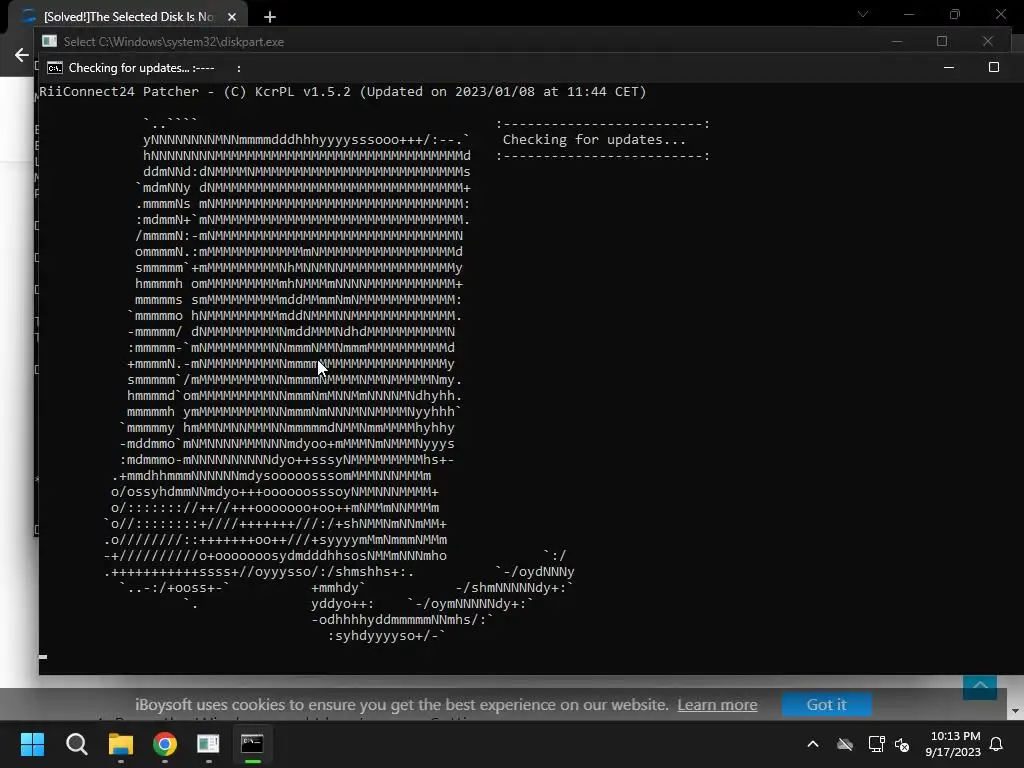
Task: Minimize the Checking for updates console window
Action: 949,67
